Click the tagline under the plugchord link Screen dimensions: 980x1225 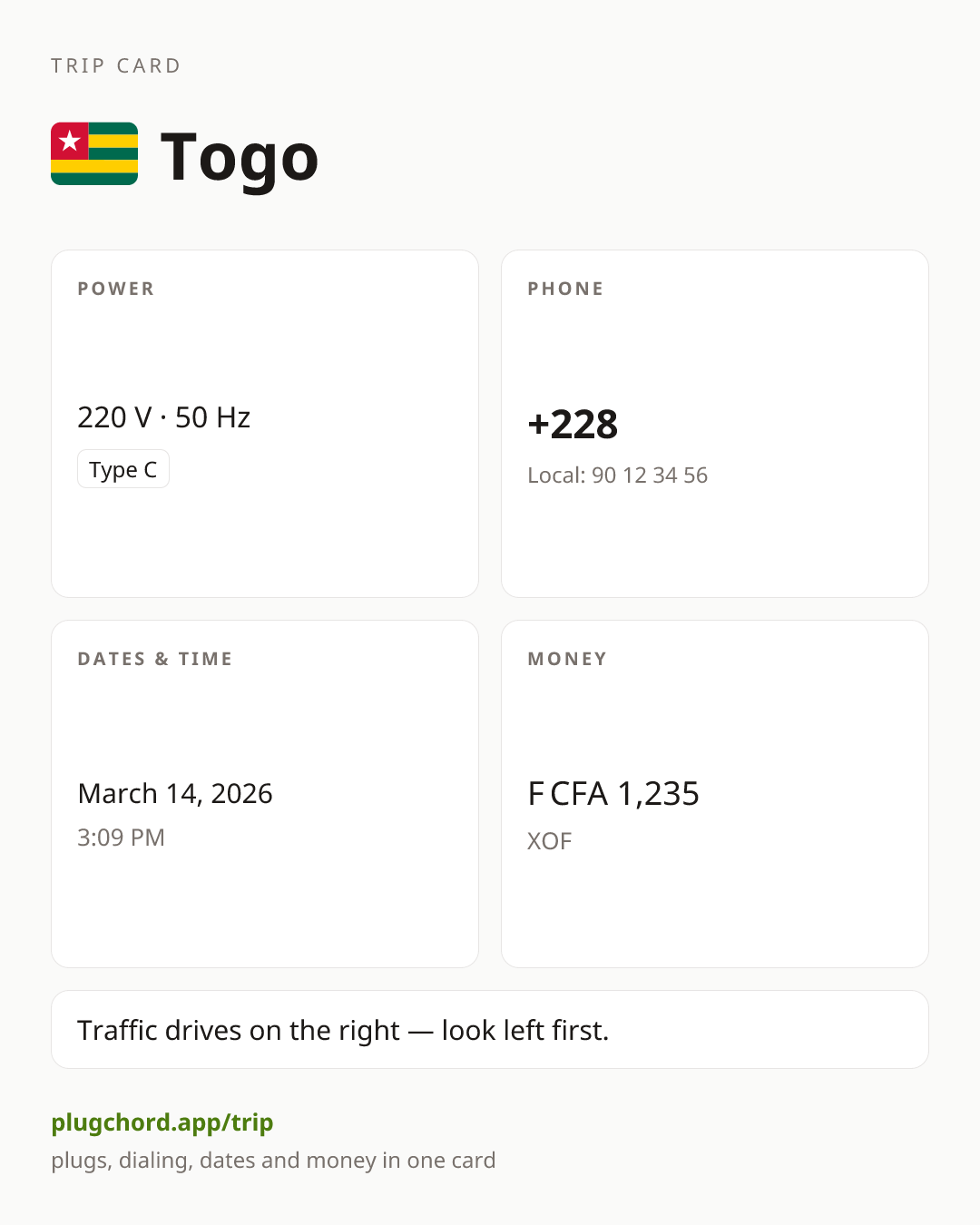[273, 1160]
